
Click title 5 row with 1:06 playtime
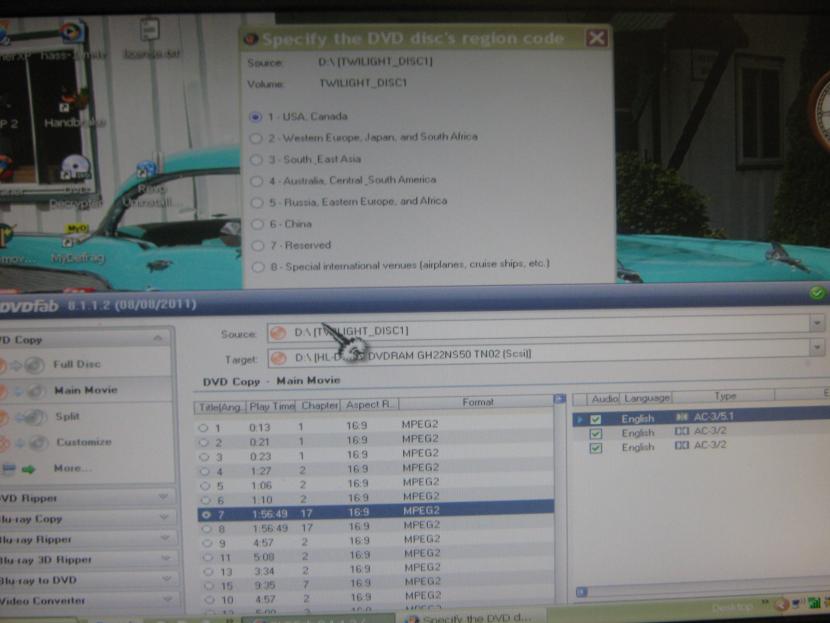click(x=375, y=485)
